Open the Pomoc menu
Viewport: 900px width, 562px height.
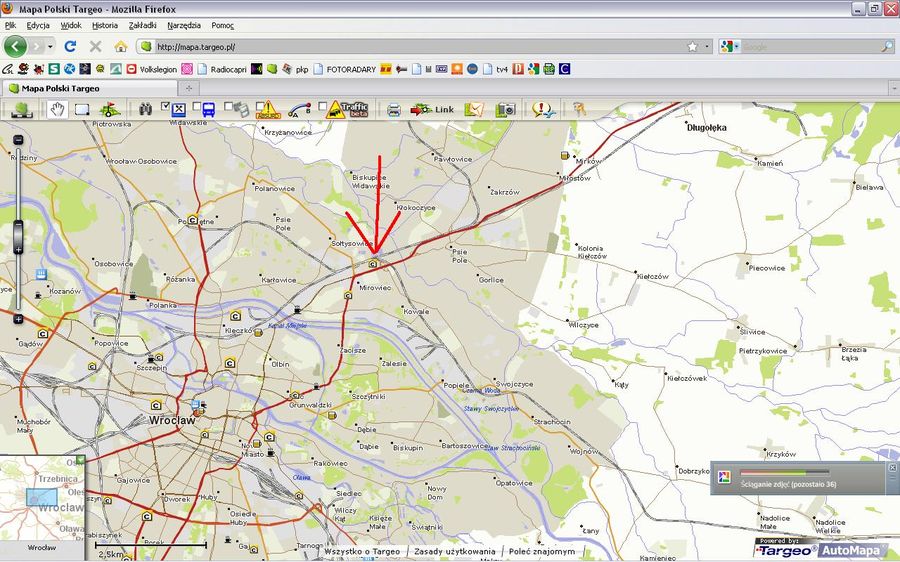223,25
